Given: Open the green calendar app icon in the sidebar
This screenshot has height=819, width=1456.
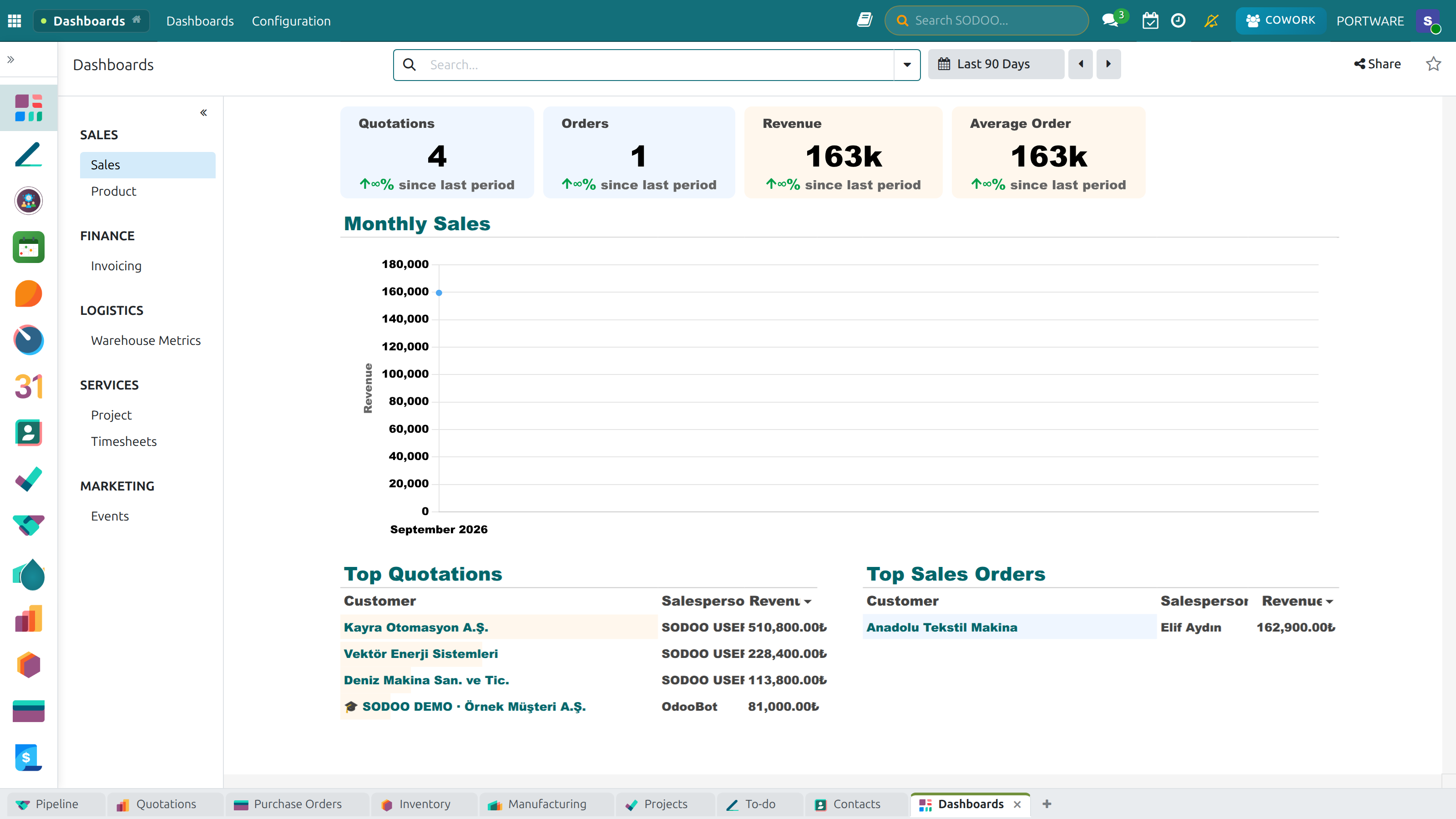Looking at the screenshot, I should (x=28, y=247).
